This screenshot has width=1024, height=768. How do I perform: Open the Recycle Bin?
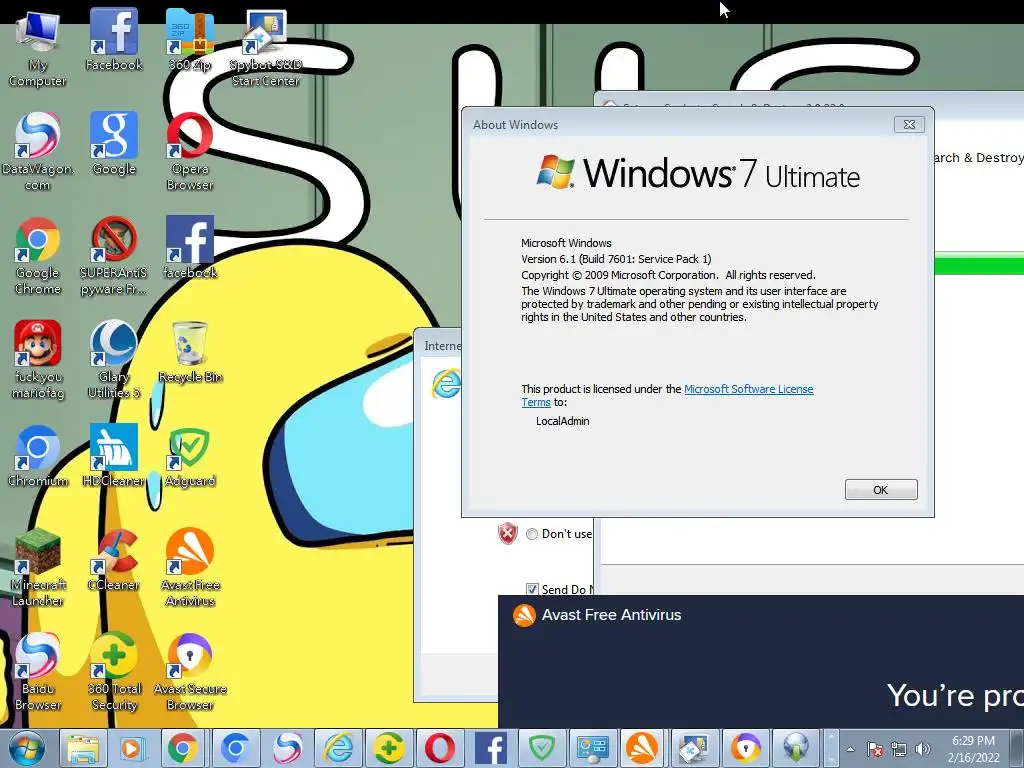pyautogui.click(x=189, y=353)
